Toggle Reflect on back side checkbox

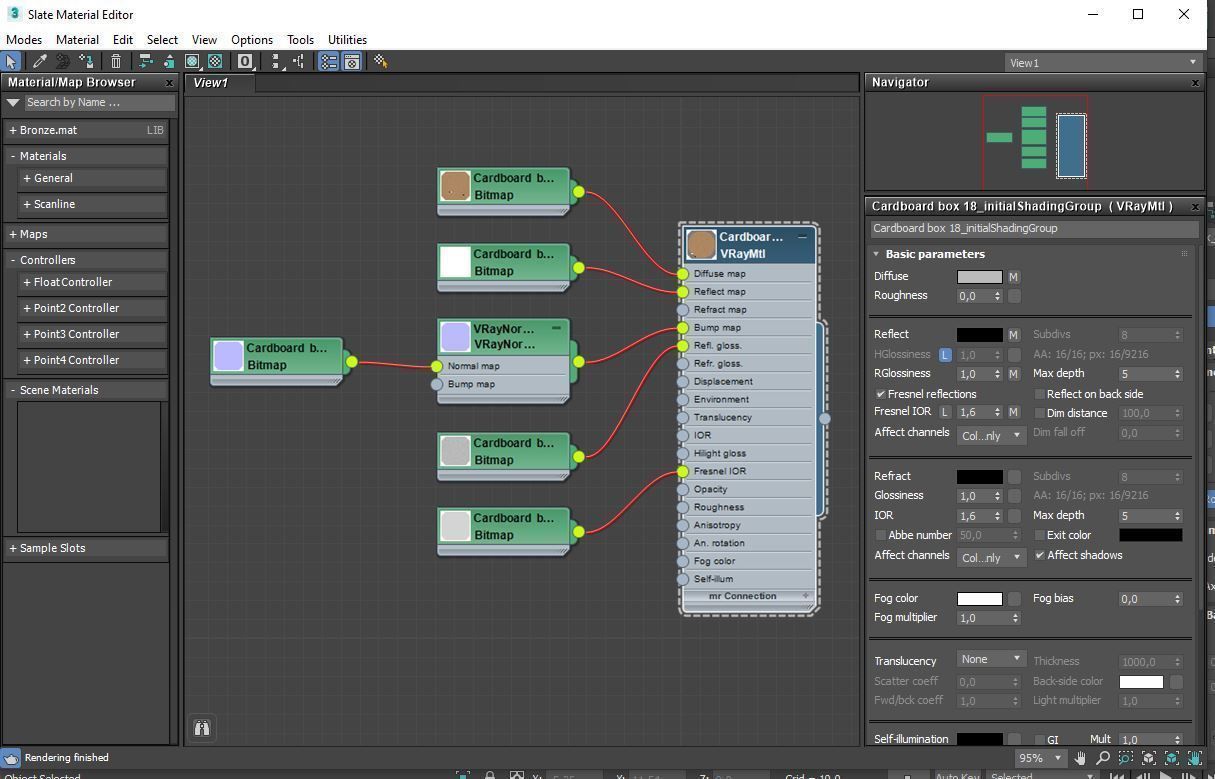click(x=1039, y=394)
